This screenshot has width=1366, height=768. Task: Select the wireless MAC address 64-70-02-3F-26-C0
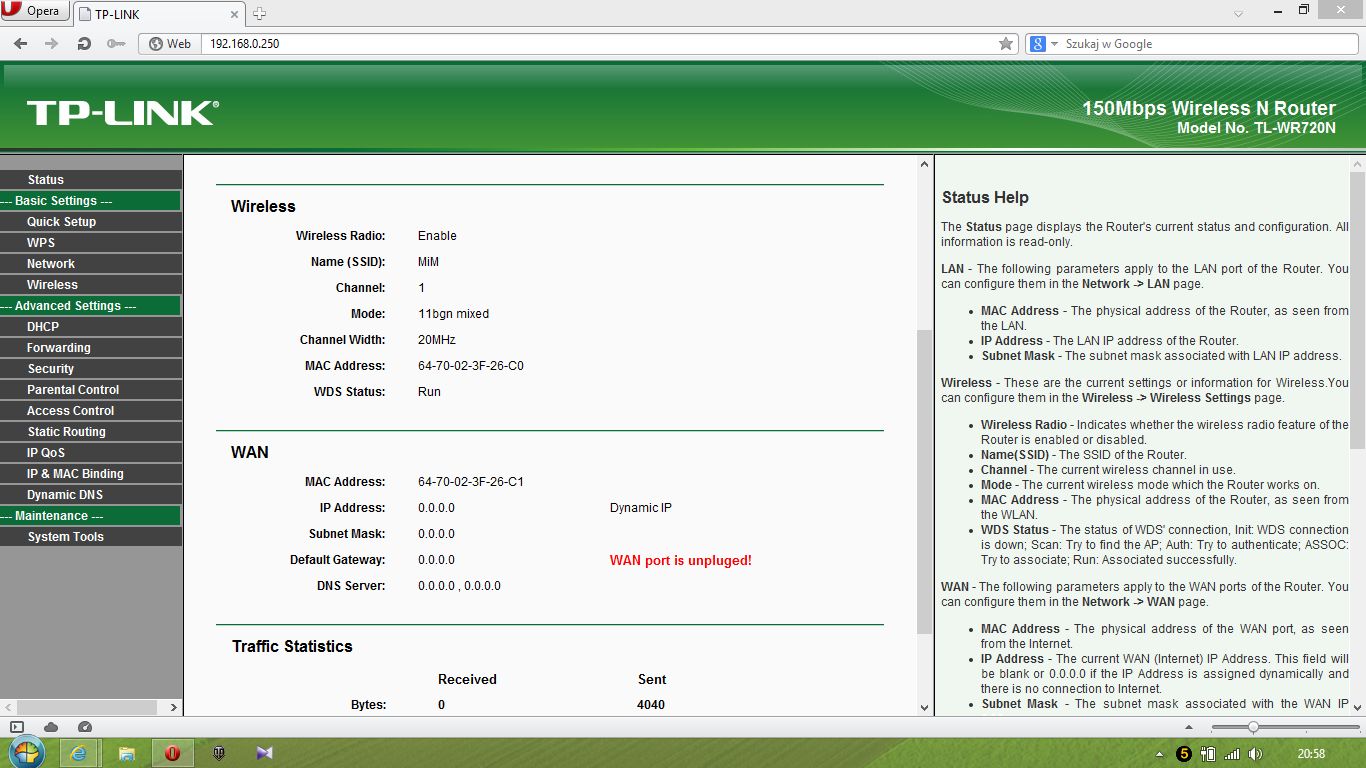[x=470, y=366]
